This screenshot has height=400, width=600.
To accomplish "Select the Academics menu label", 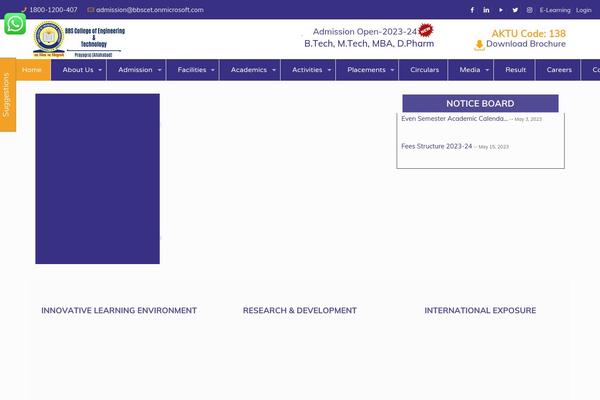I will 249,70.
